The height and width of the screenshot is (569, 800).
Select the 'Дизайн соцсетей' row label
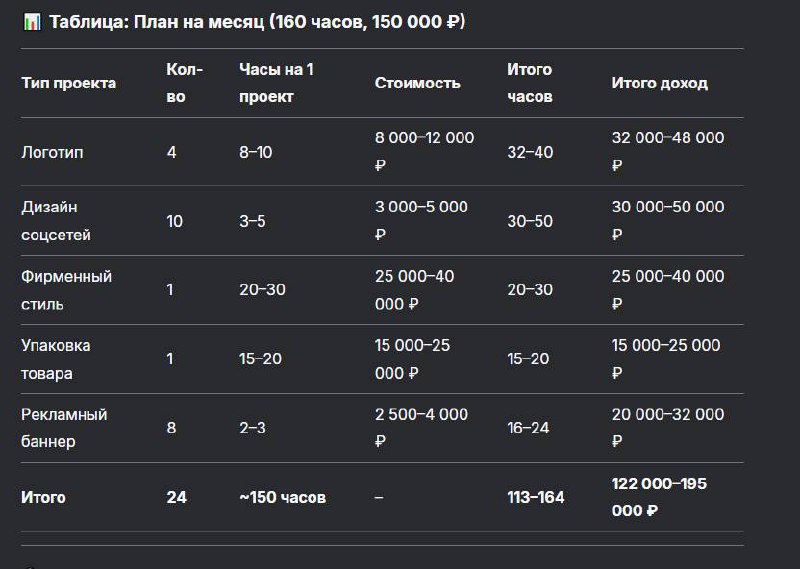[x=56, y=221]
